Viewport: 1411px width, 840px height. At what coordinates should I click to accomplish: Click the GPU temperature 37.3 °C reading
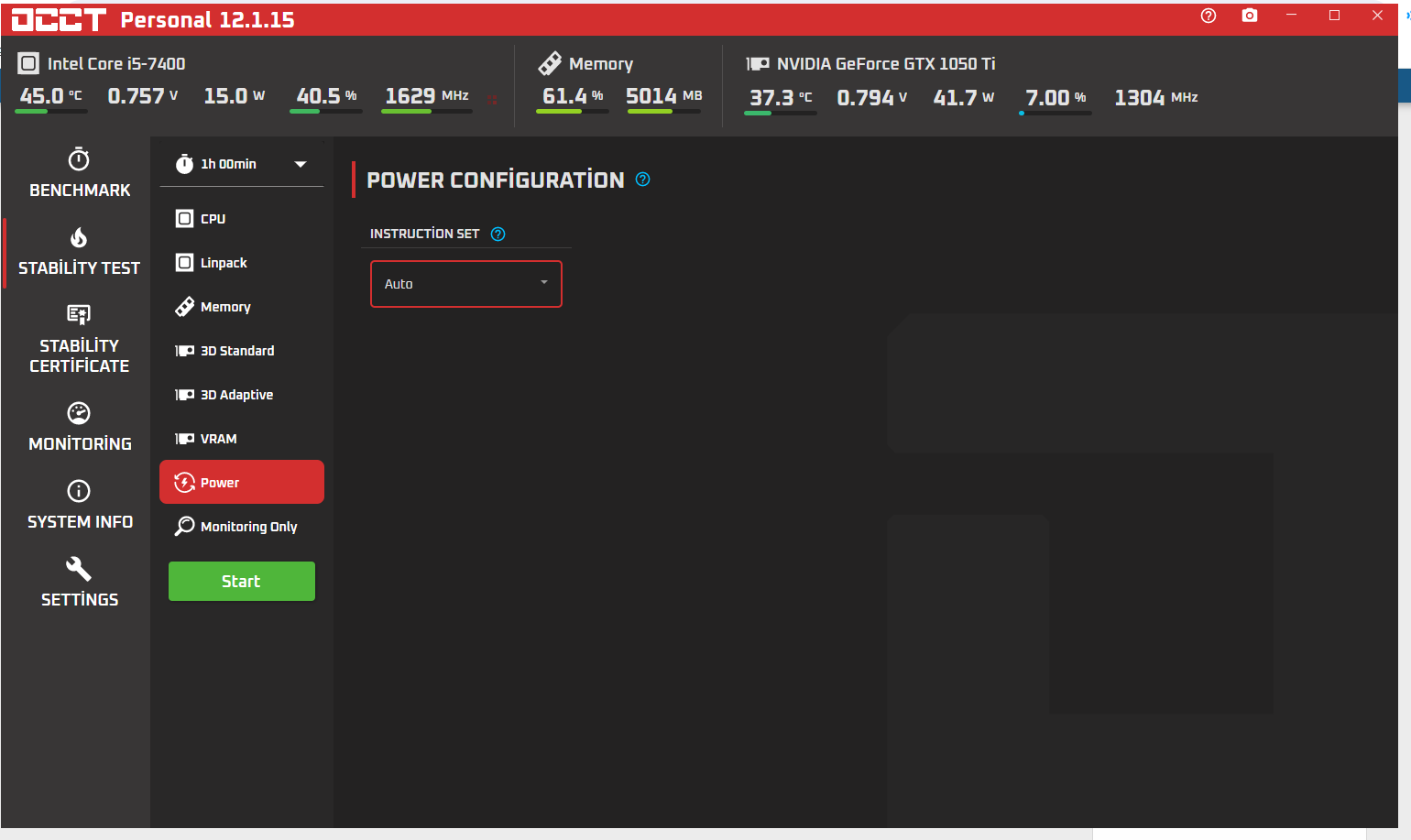coord(781,97)
